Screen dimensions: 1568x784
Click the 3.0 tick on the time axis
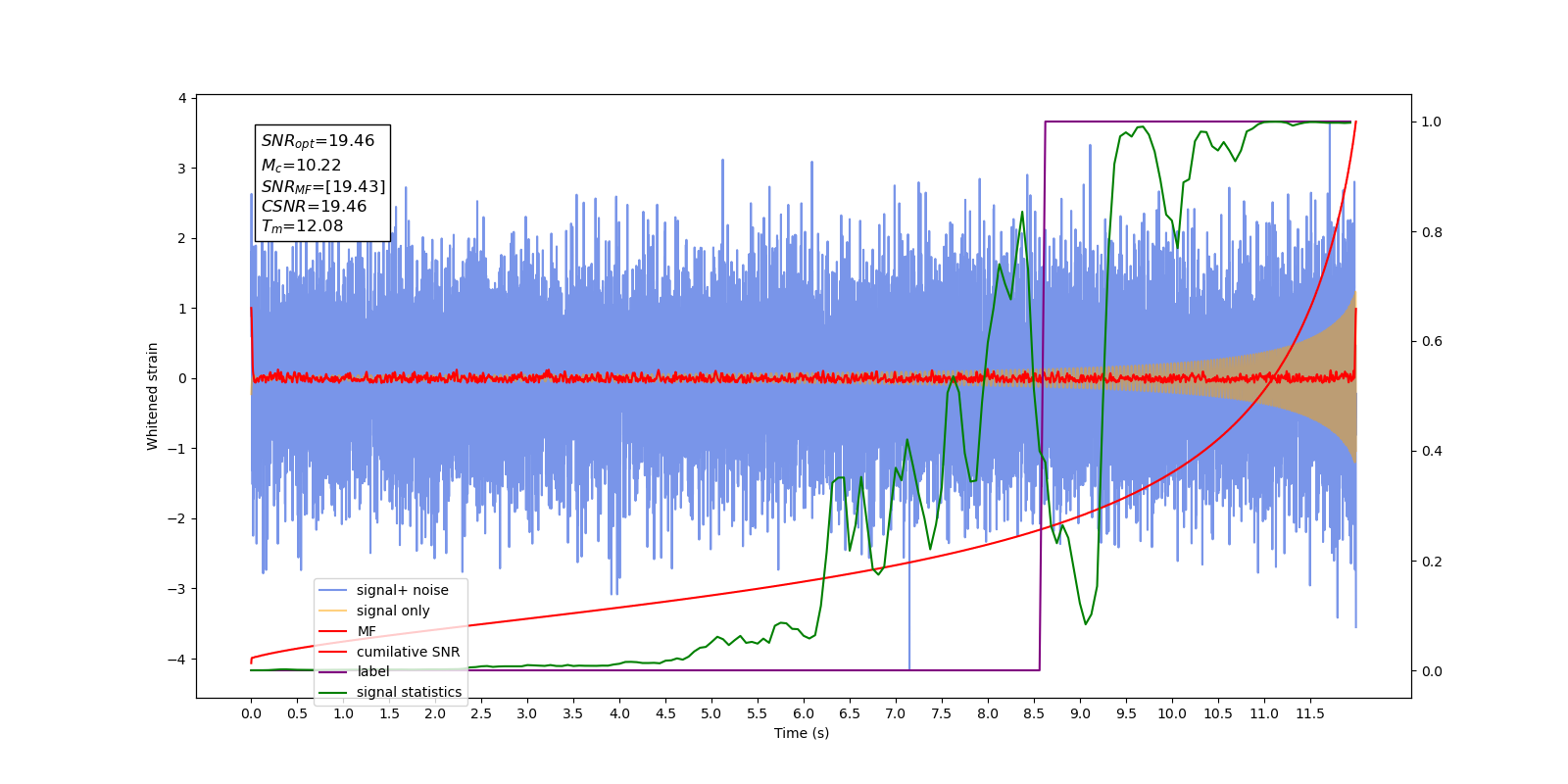pos(527,713)
